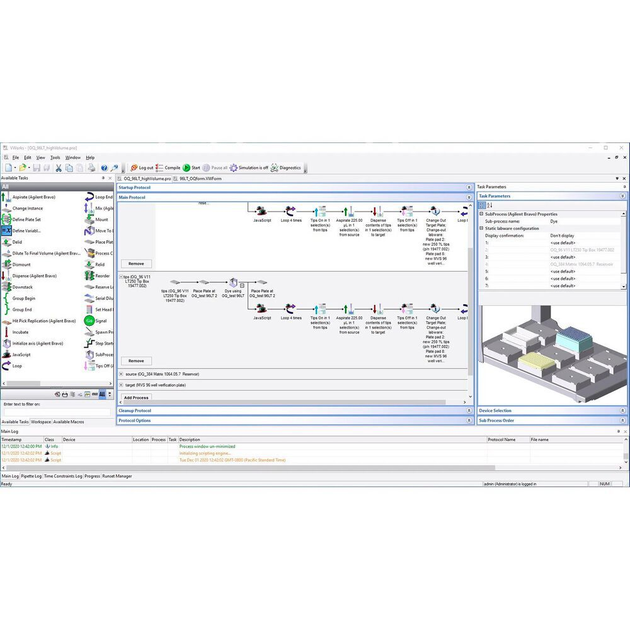Click the Help question mark icon
Image resolution: width=630 pixels, height=630 pixels.
pos(104,168)
